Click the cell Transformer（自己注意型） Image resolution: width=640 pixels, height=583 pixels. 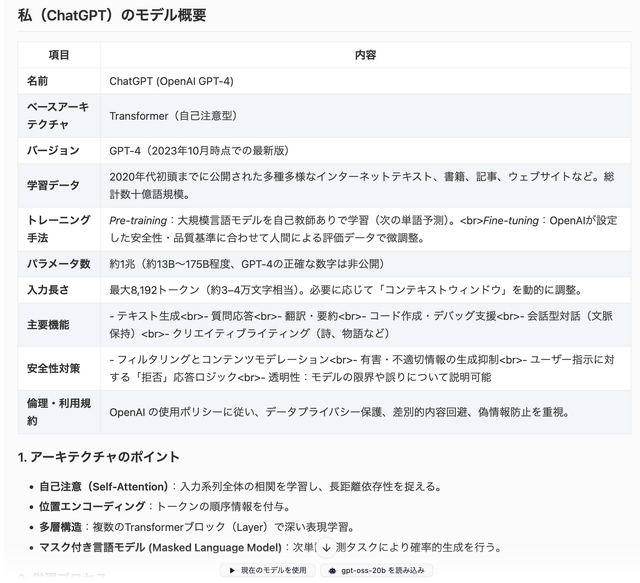[365, 116]
